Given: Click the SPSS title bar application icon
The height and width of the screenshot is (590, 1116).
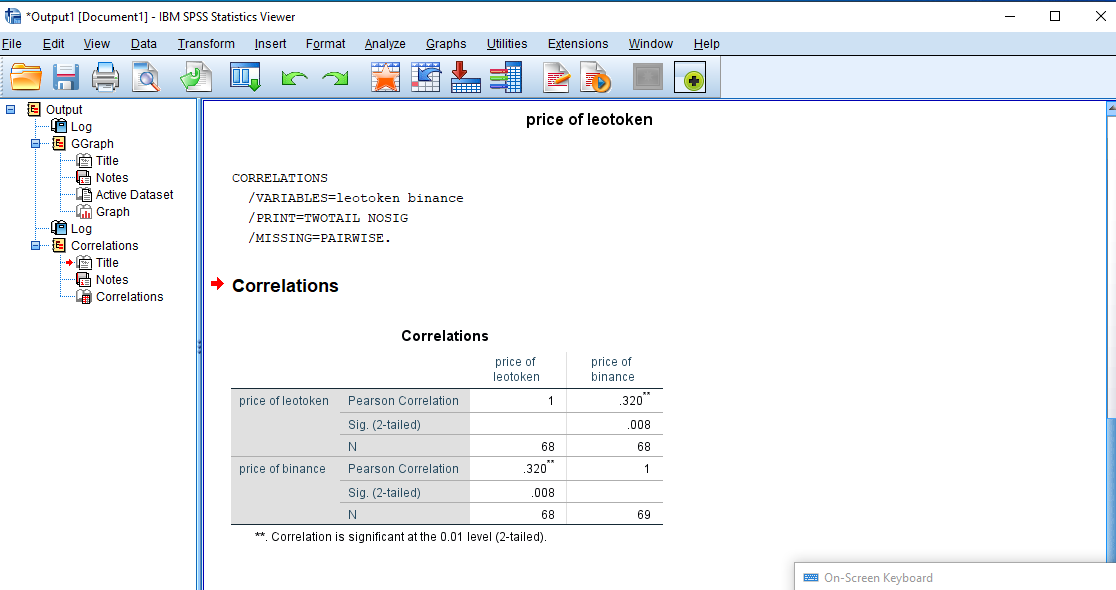Looking at the screenshot, I should tap(12, 16).
